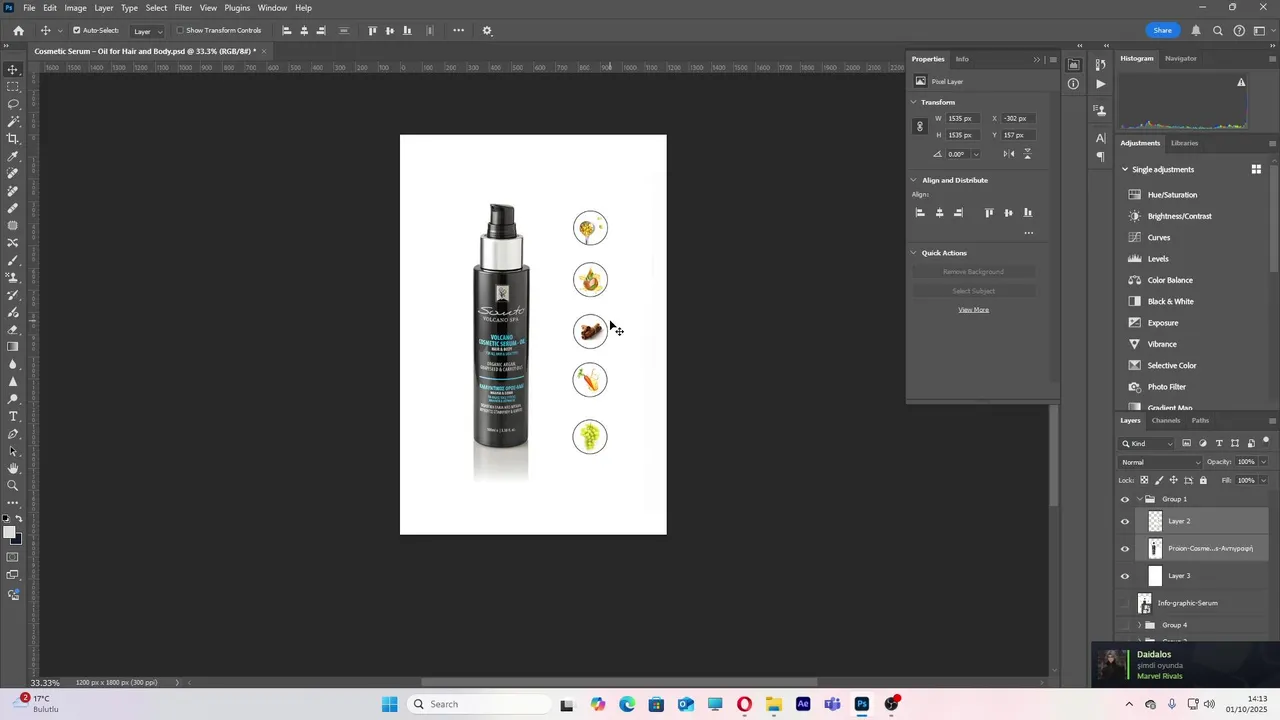Filter layers by Type layers icon

tap(1219, 443)
